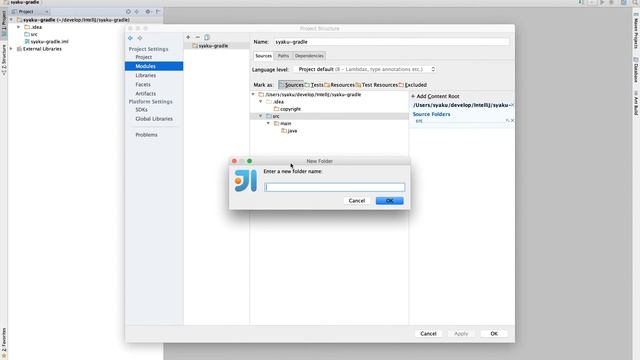The width and height of the screenshot is (640, 360).
Task: Mark folder as Sources
Action: pyautogui.click(x=291, y=85)
